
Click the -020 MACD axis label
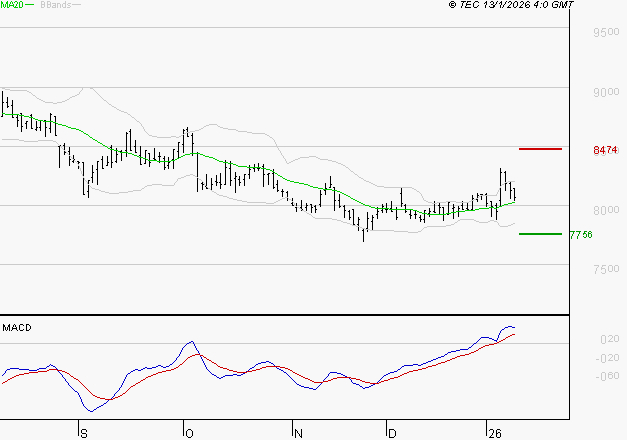[x=607, y=358]
